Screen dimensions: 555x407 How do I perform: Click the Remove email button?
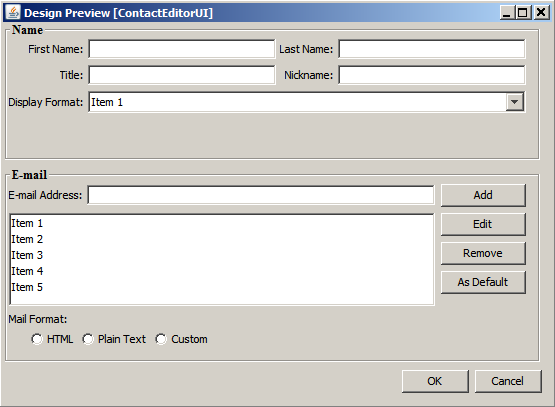coord(483,253)
